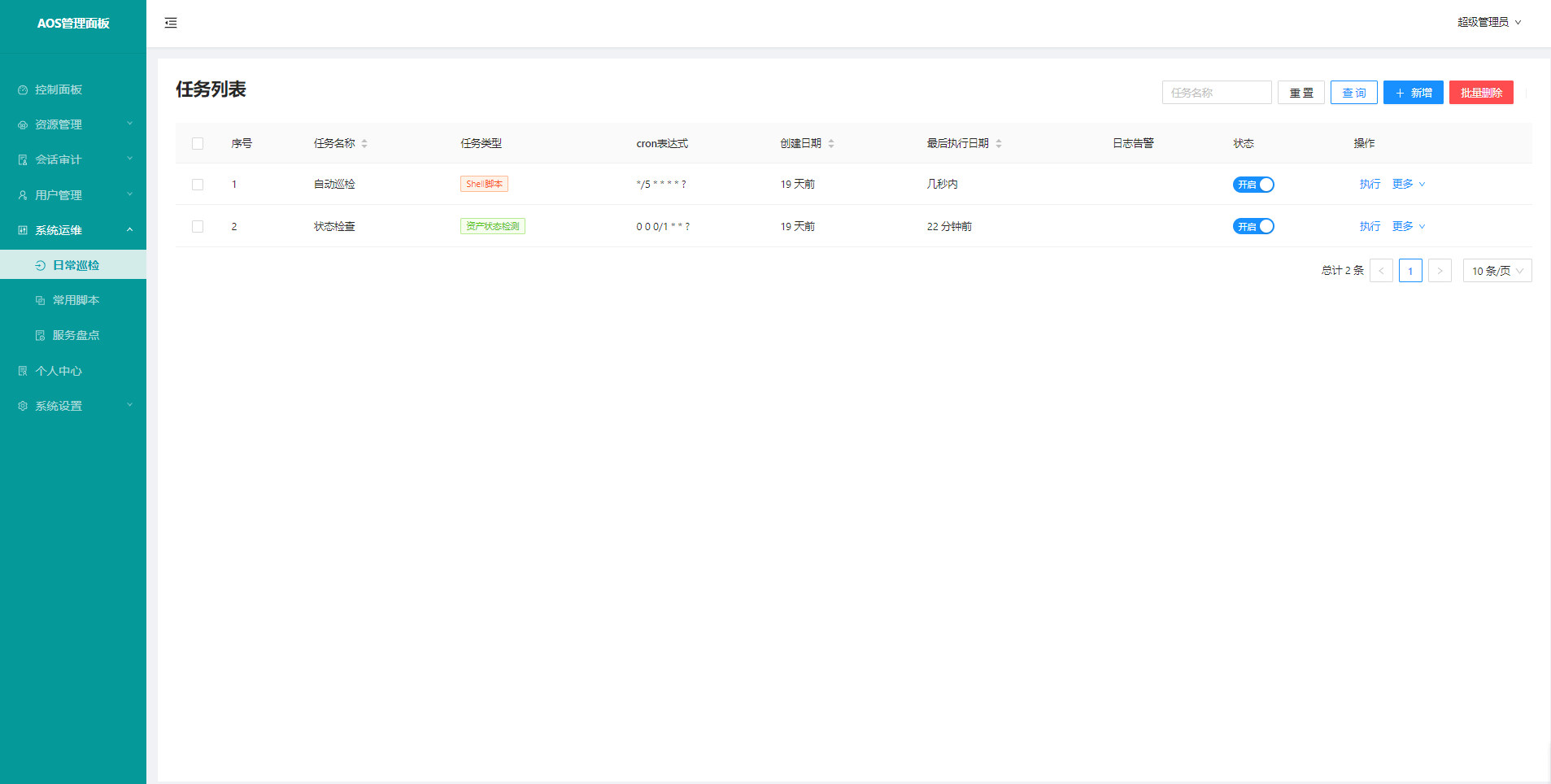1551x784 pixels.
Task: Click the red 批量删除 button
Action: pos(1480,93)
